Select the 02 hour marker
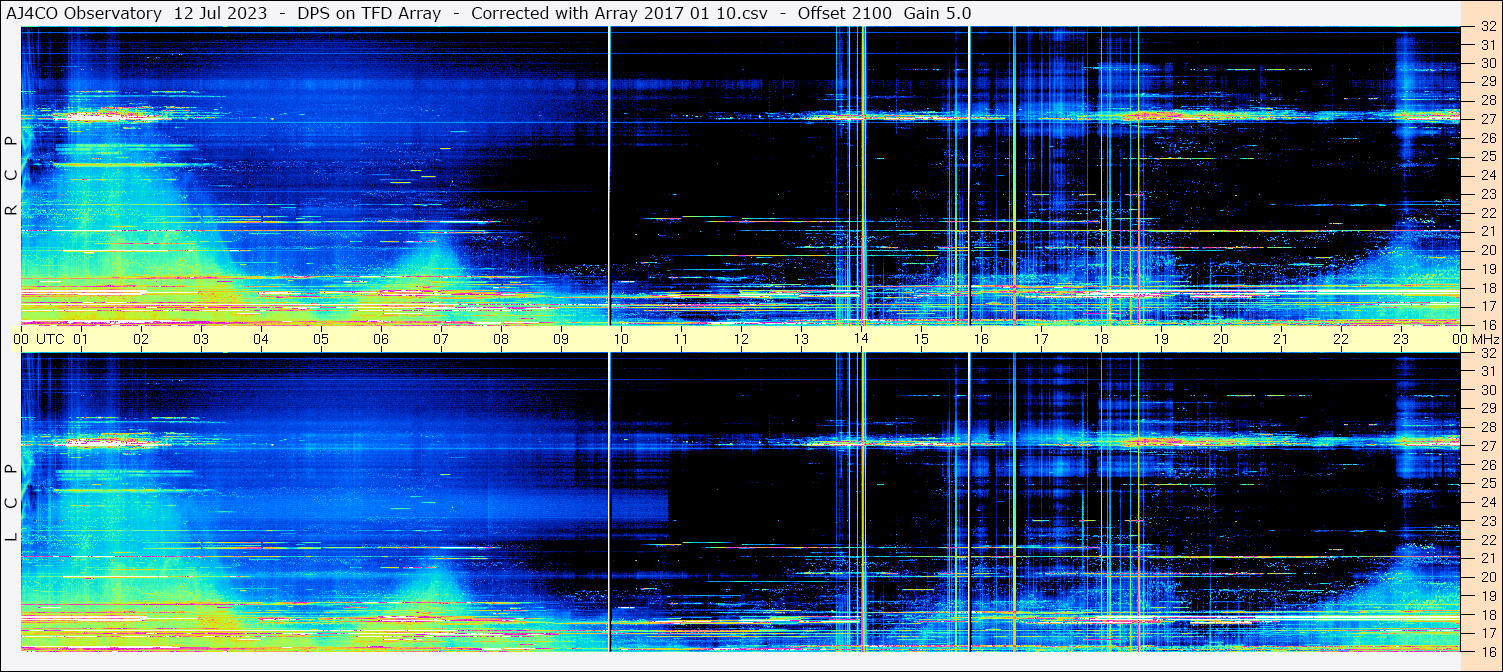Screen dimensions: 1503x672 [141, 339]
